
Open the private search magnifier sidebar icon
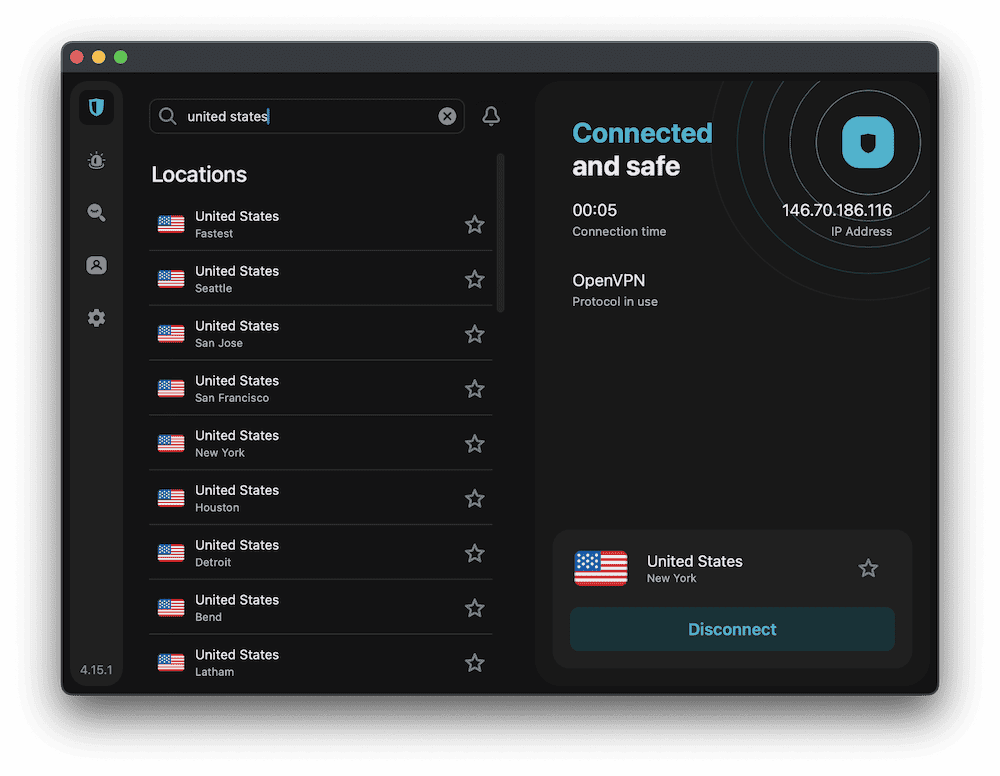pyautogui.click(x=96, y=212)
